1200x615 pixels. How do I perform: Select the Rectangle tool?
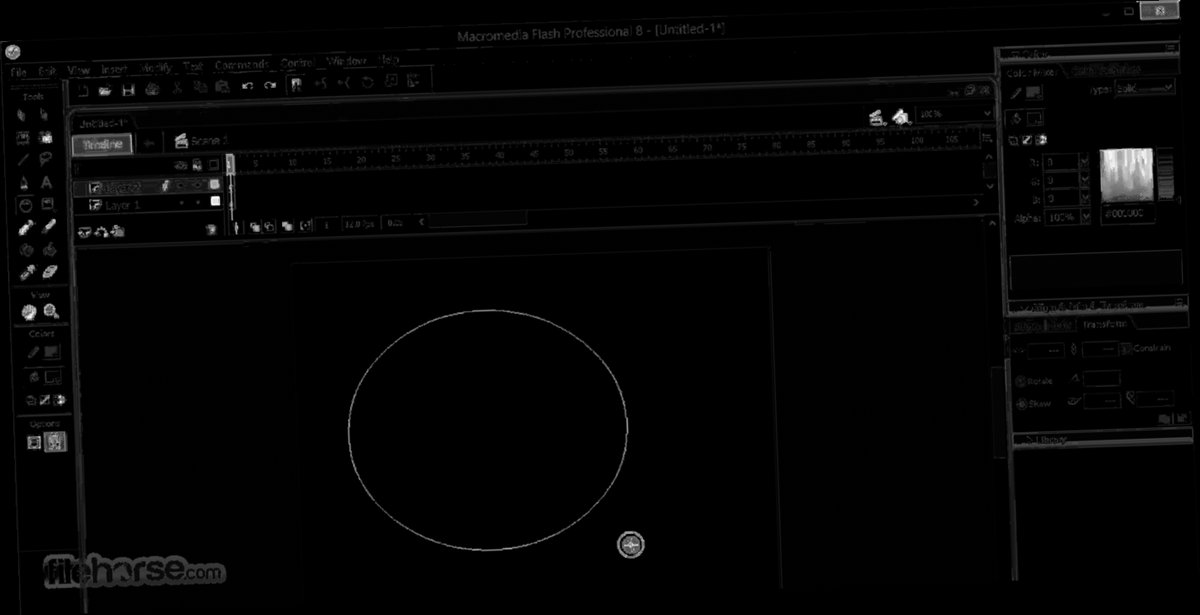[x=47, y=205]
